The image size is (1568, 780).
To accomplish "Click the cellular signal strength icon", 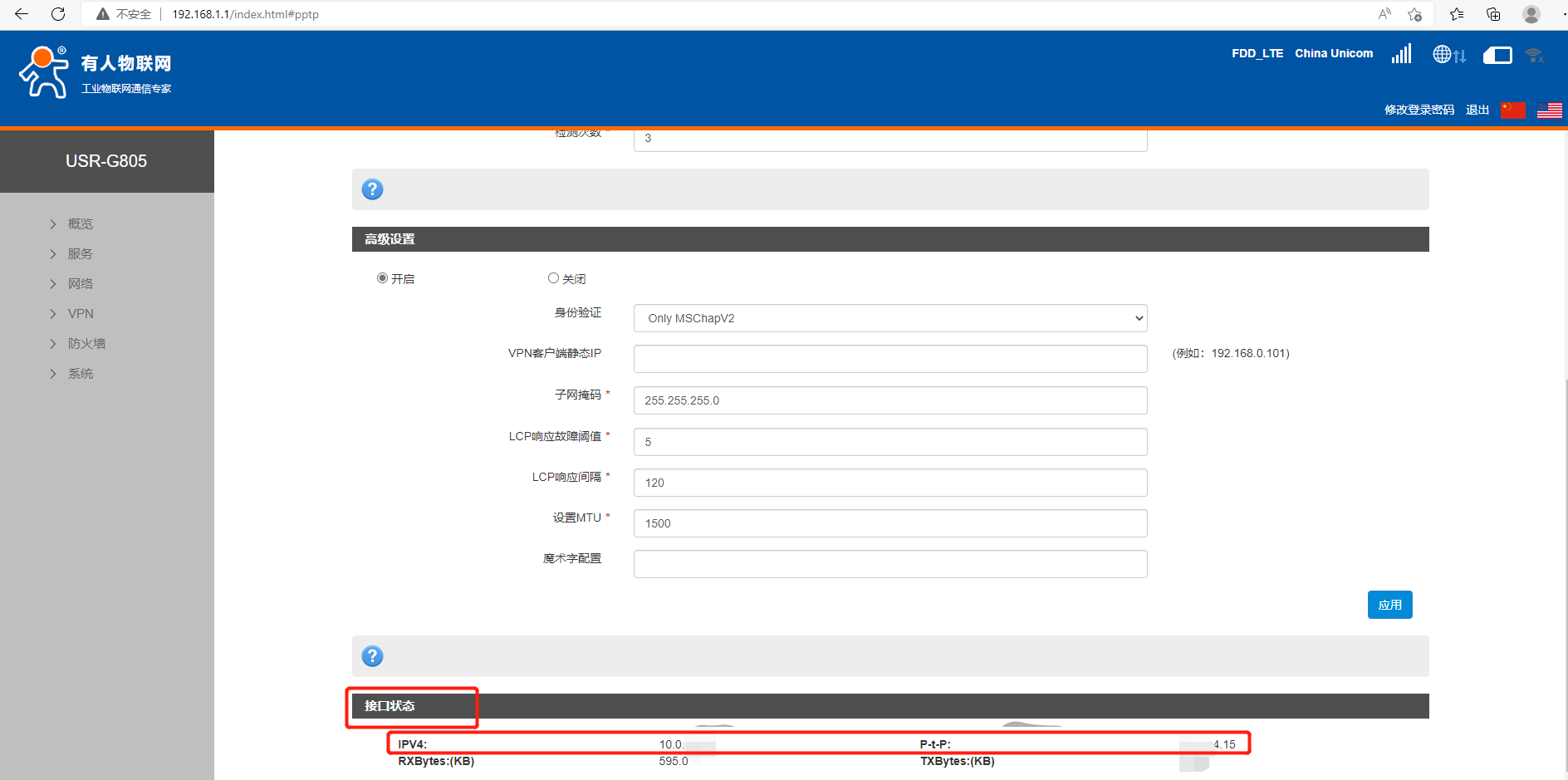I will click(x=1401, y=54).
